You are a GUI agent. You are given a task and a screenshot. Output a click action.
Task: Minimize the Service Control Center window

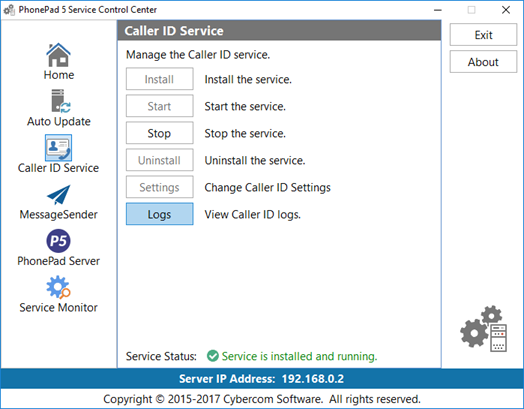[x=438, y=10]
